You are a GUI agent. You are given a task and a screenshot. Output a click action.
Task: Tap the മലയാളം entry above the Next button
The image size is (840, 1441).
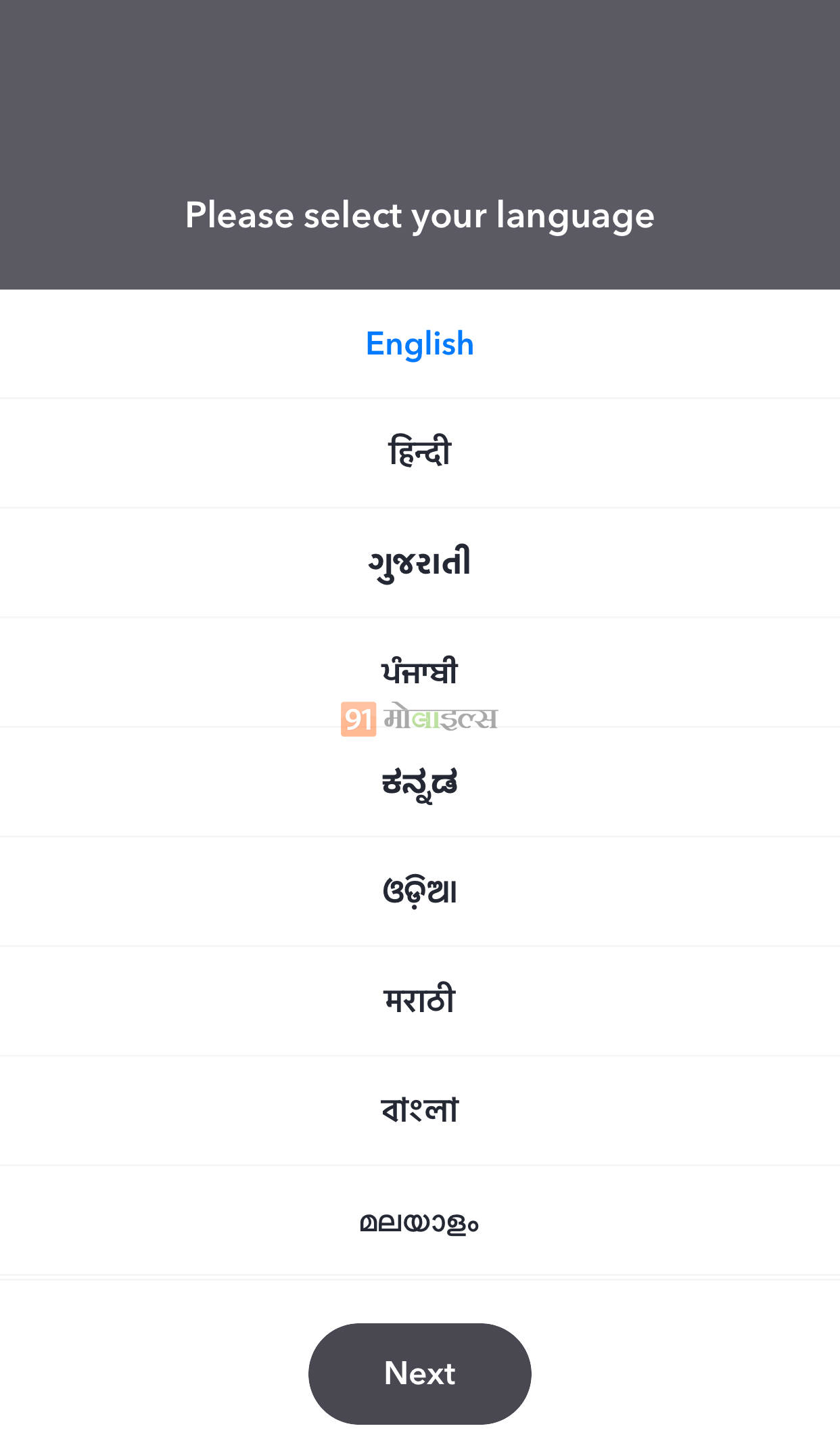tap(419, 1222)
